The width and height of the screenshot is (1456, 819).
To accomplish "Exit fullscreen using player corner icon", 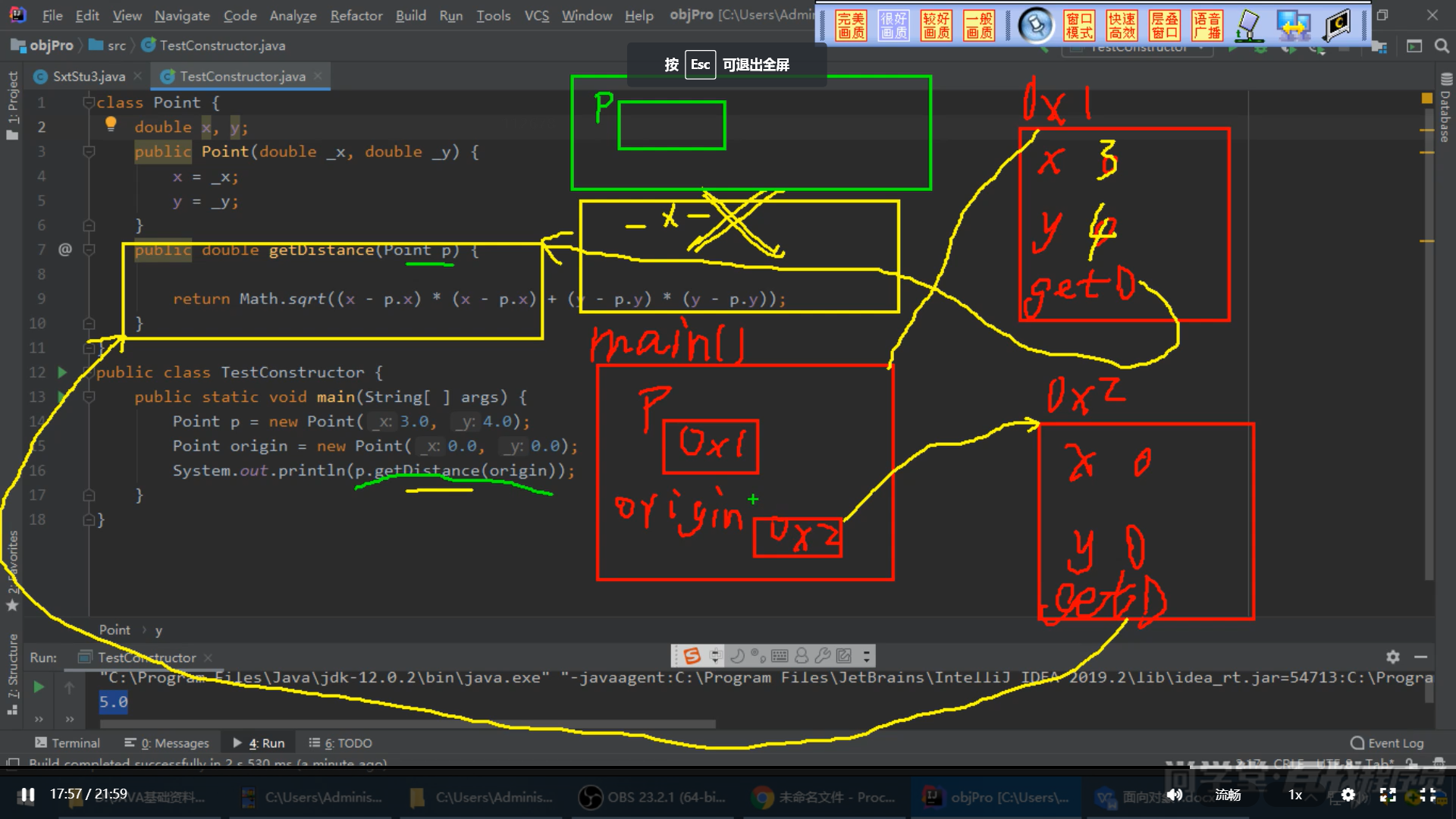I will [x=1428, y=794].
